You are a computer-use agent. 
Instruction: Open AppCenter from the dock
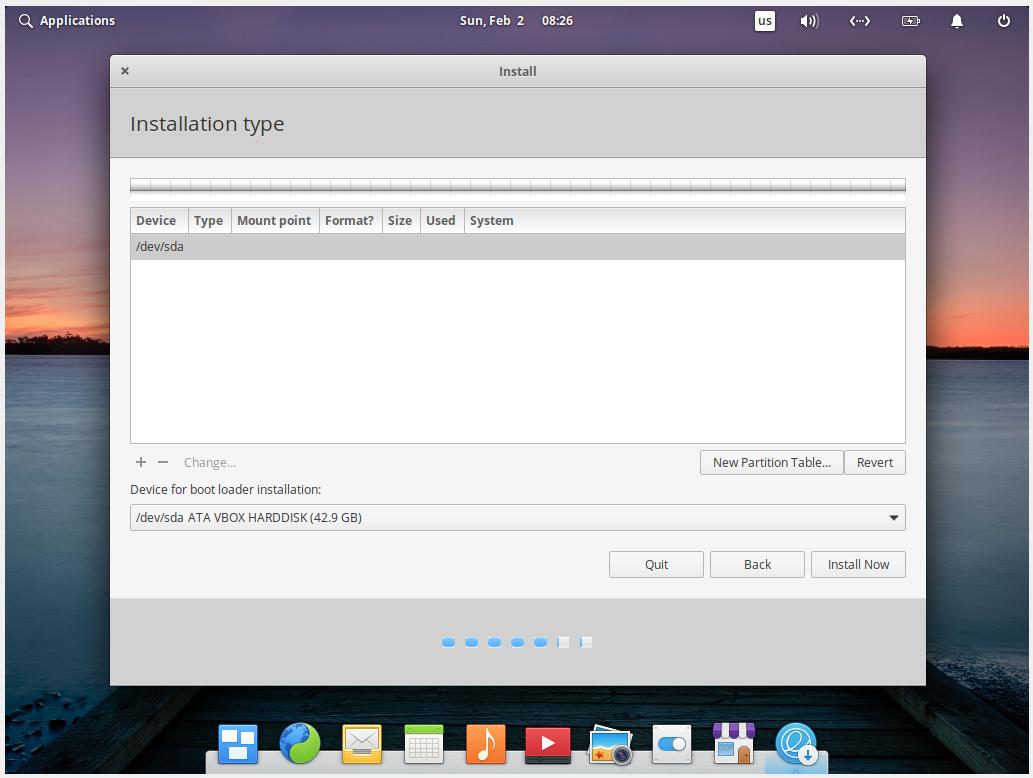[733, 744]
